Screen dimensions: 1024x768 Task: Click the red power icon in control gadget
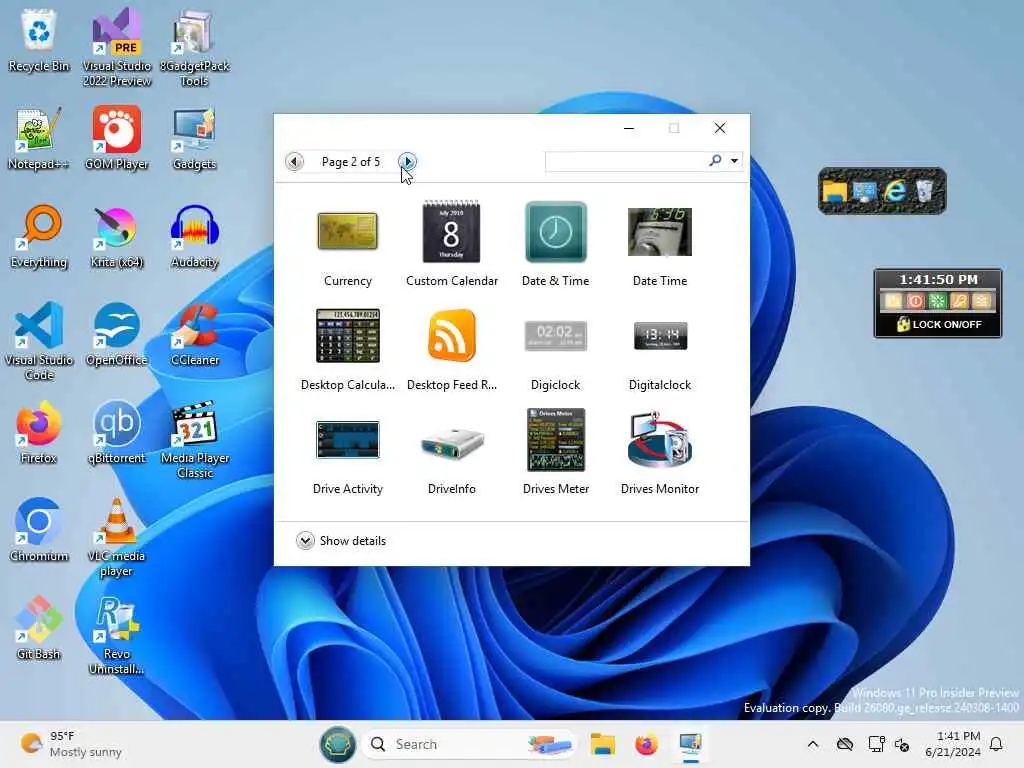pos(915,301)
